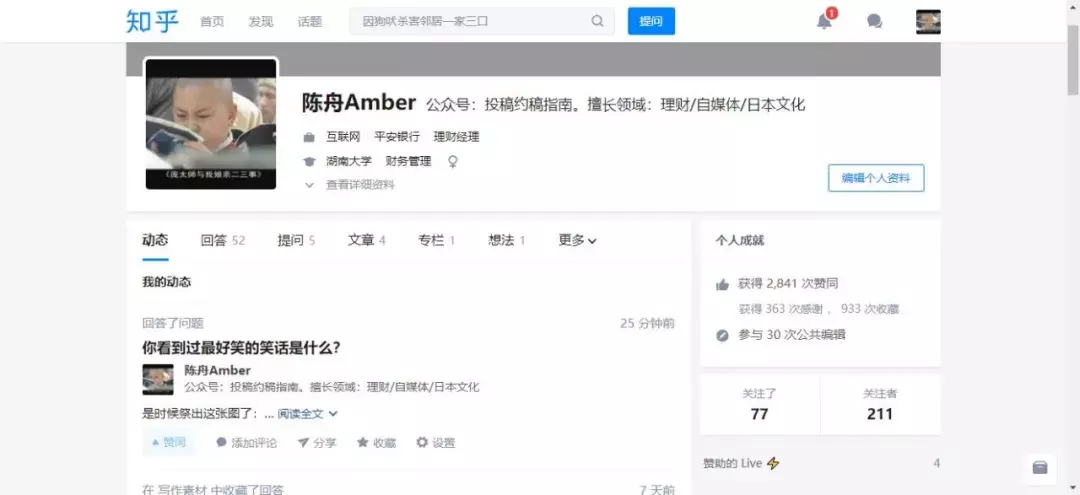The width and height of the screenshot is (1080, 495).
Task: Click the search magnifier icon
Action: (x=597, y=21)
